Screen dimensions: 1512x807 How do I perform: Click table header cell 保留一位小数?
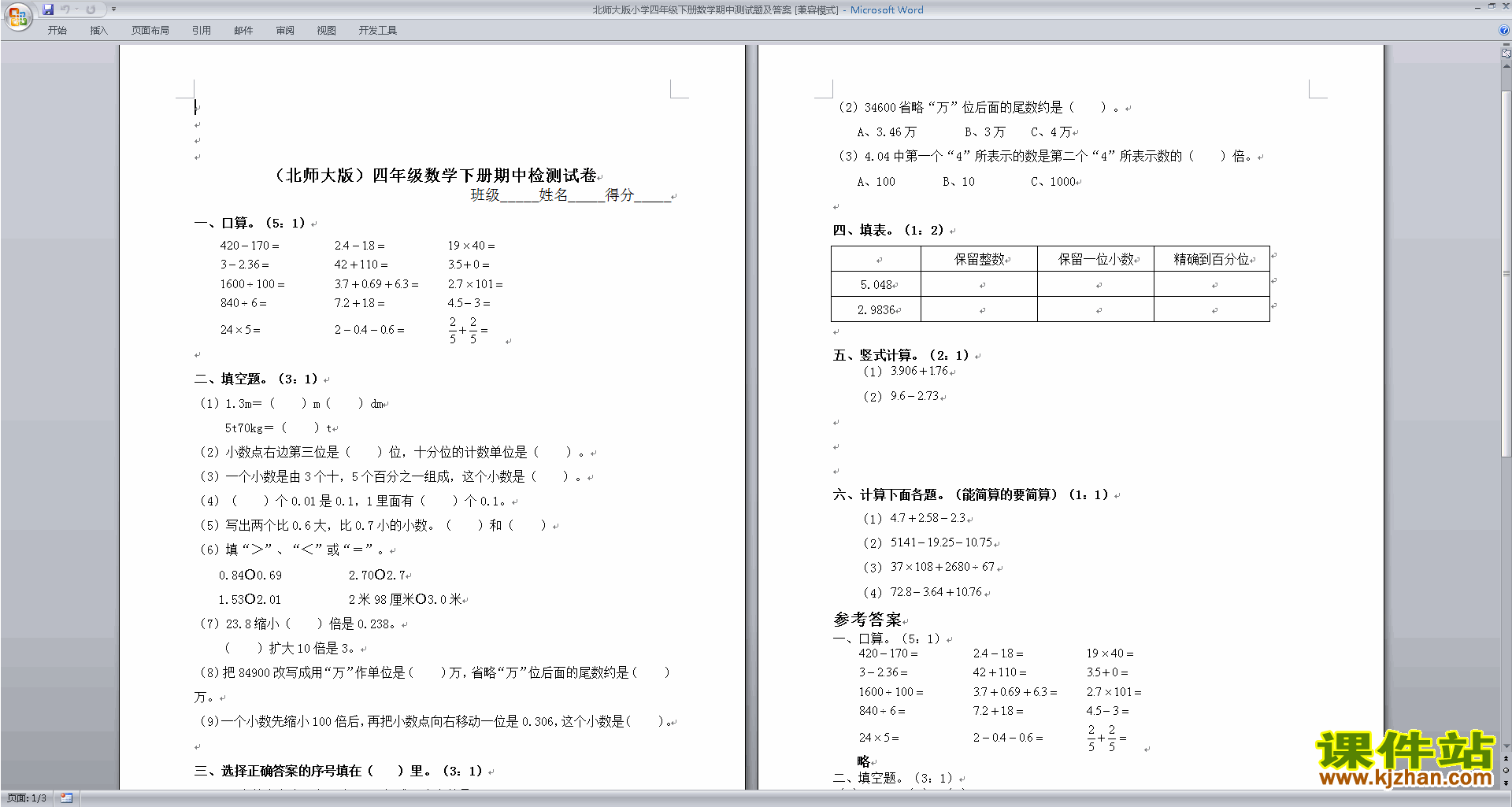point(1095,259)
